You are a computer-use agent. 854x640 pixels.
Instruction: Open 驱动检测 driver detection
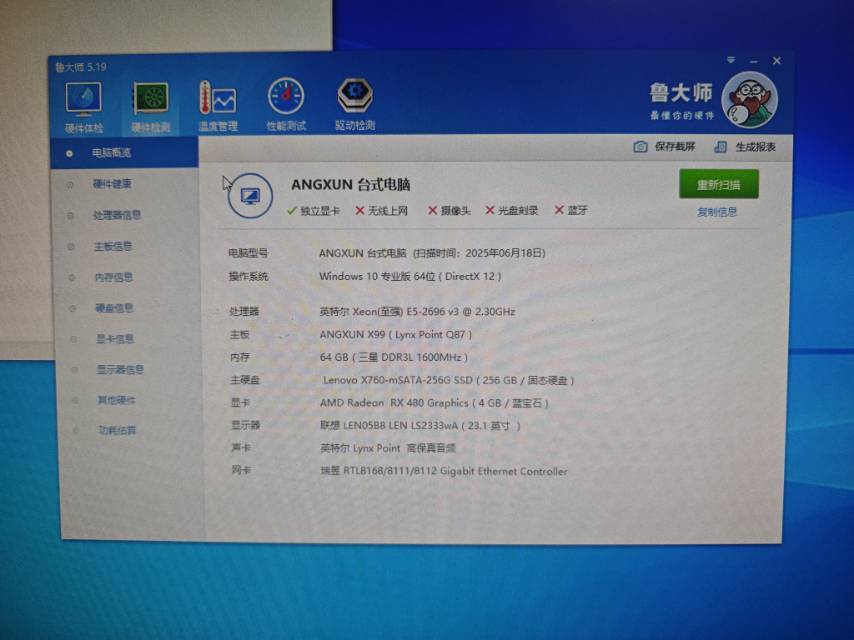coord(355,105)
